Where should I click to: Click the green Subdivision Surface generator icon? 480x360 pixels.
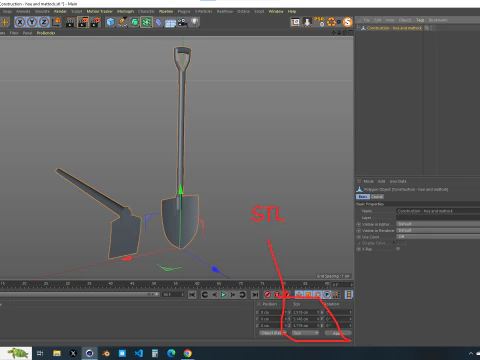pos(134,22)
